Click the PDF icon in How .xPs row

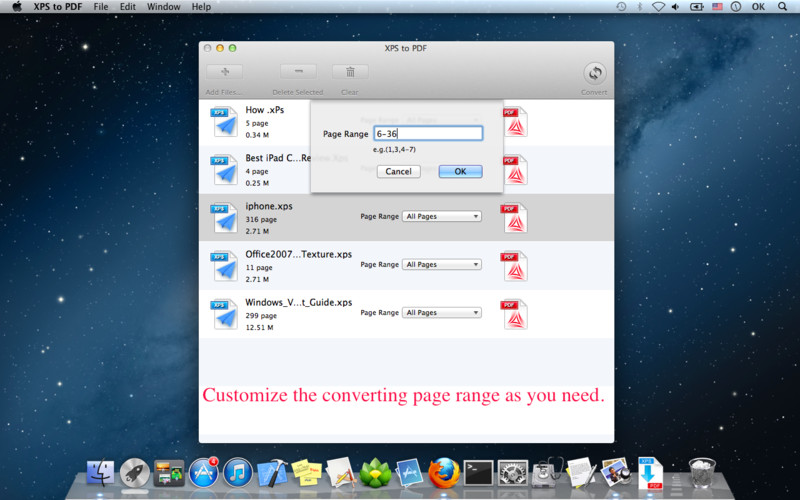515,121
